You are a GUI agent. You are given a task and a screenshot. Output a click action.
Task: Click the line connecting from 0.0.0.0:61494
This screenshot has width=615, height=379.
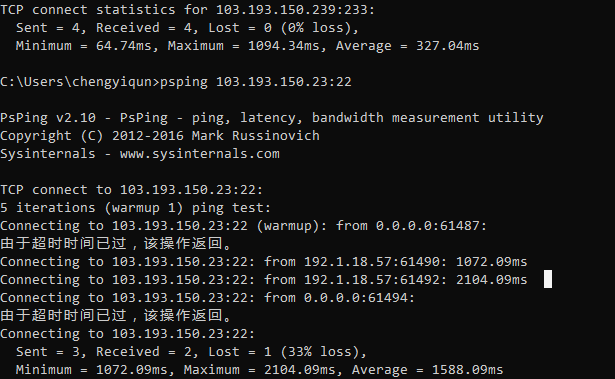coord(207,297)
